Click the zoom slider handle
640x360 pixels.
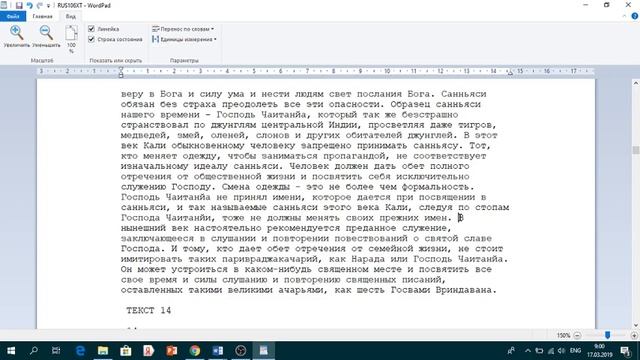tap(607, 335)
